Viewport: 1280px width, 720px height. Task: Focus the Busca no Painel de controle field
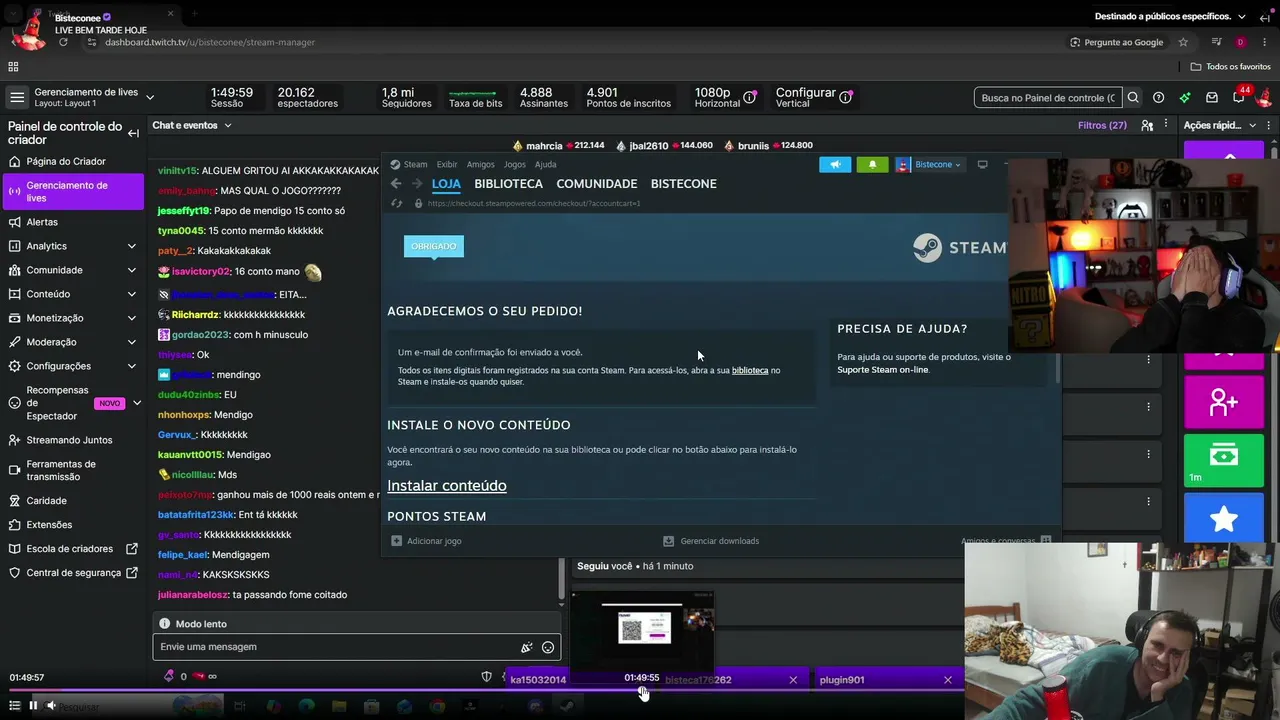(1048, 97)
